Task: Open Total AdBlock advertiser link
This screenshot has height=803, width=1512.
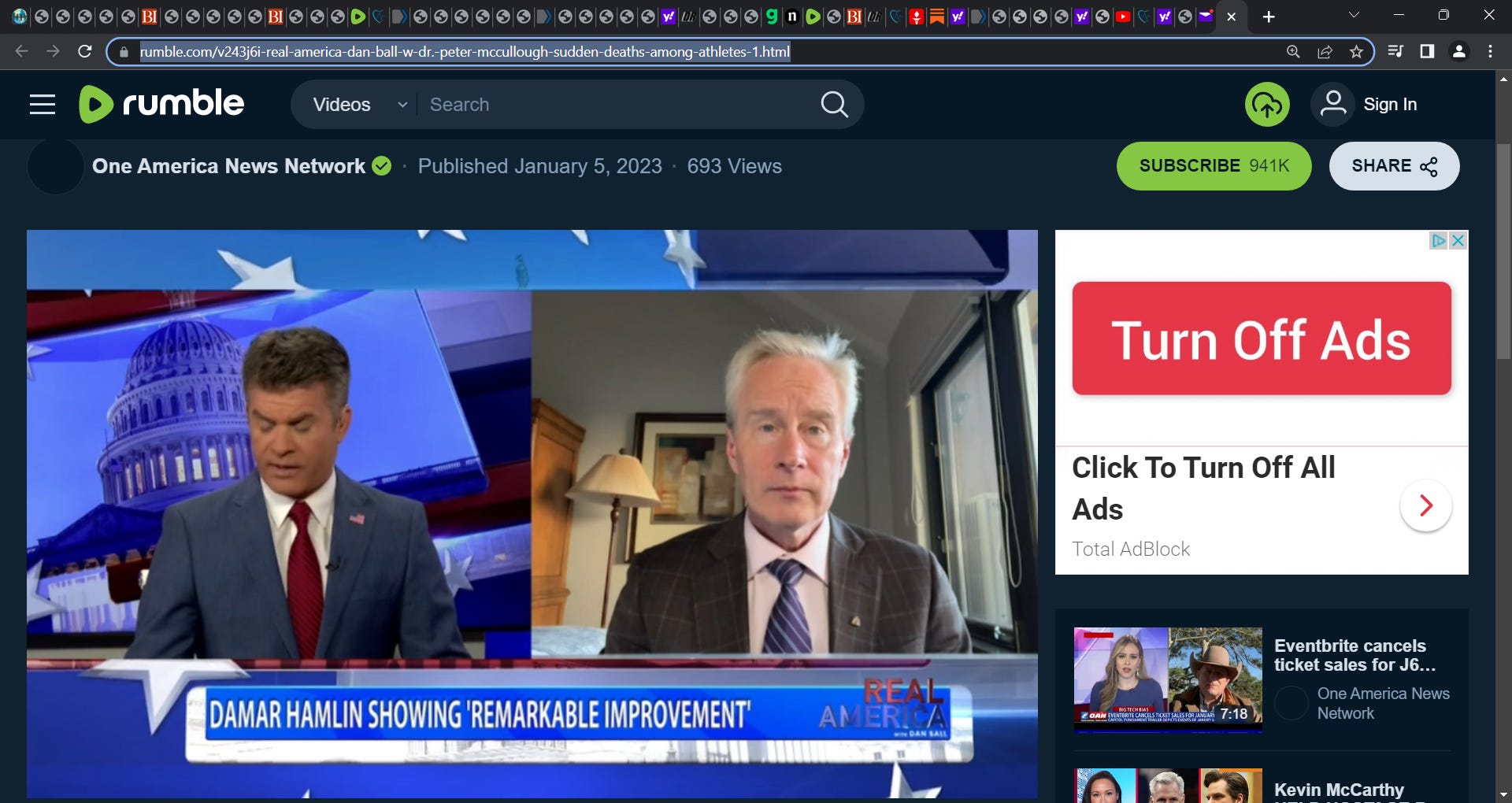Action: point(1131,549)
